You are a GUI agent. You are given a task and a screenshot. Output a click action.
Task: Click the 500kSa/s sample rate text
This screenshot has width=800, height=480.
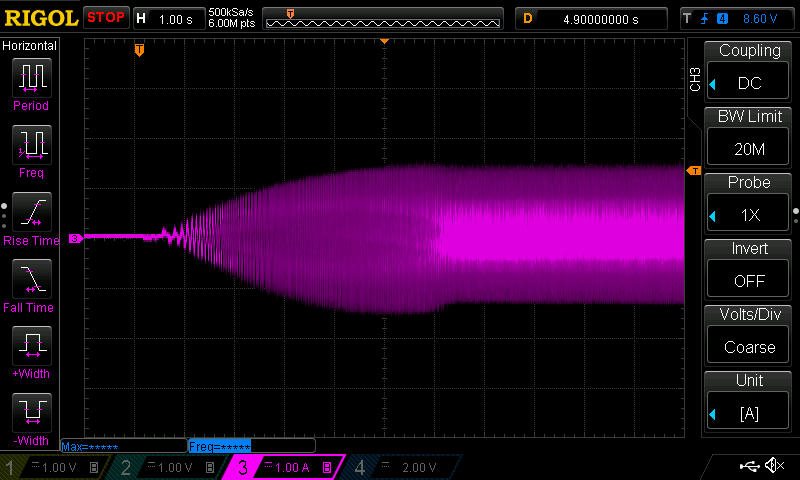(x=231, y=12)
